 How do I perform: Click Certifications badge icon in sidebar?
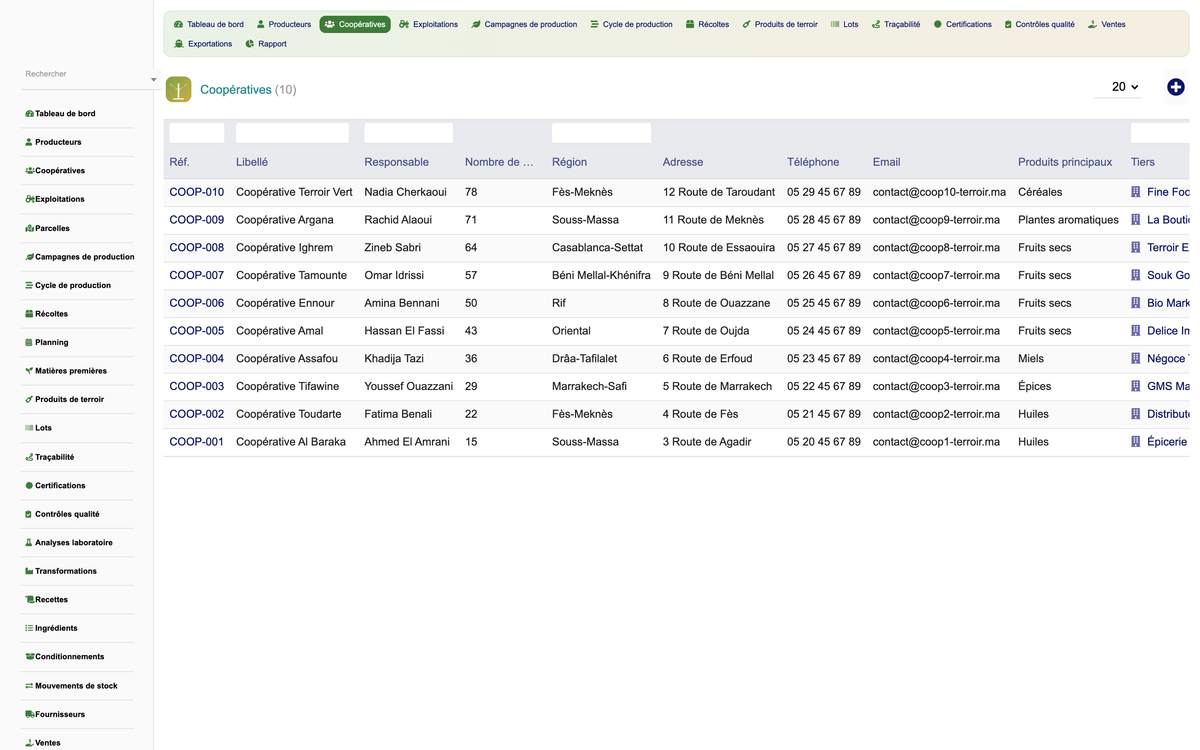[29, 485]
